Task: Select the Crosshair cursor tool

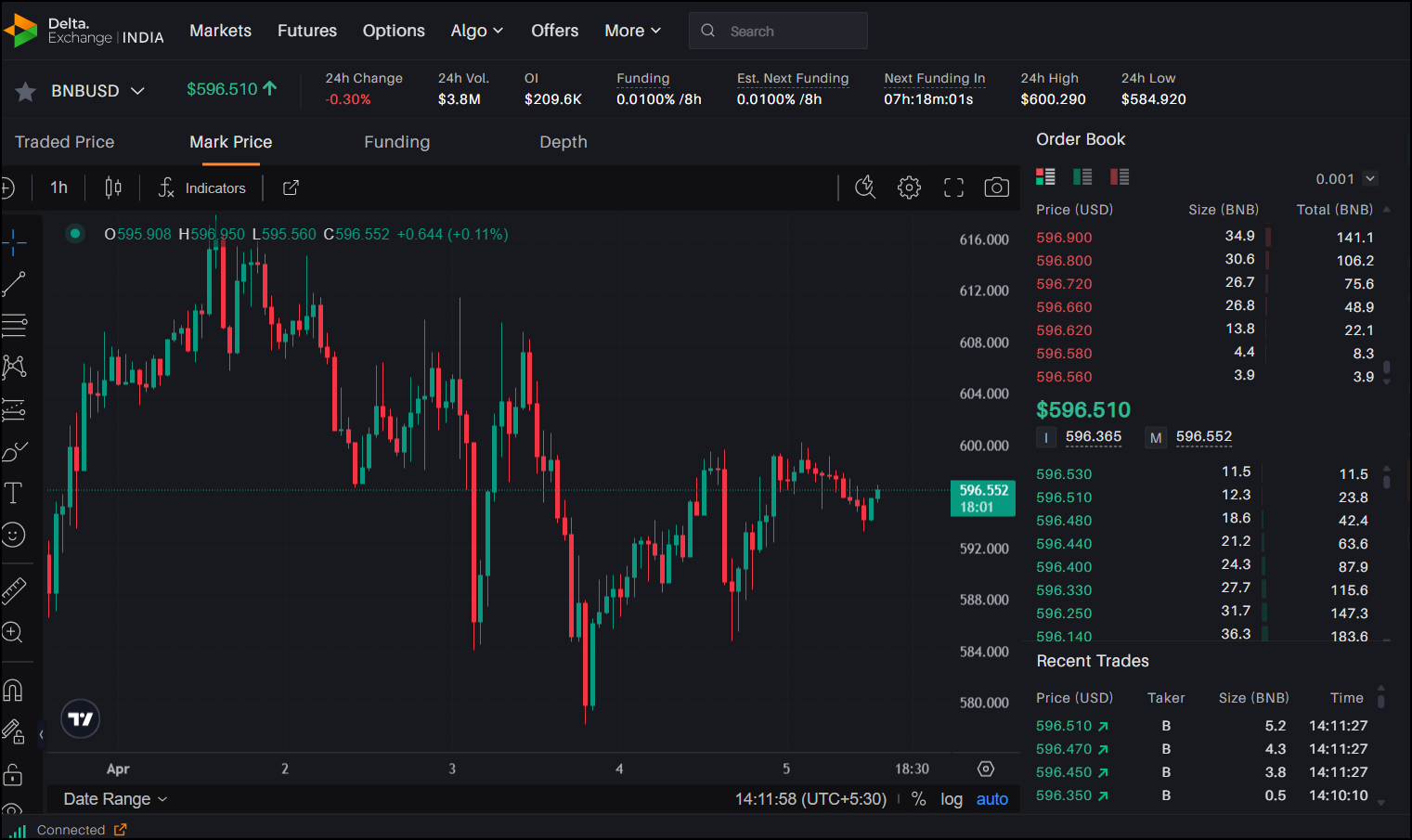Action: (13, 241)
